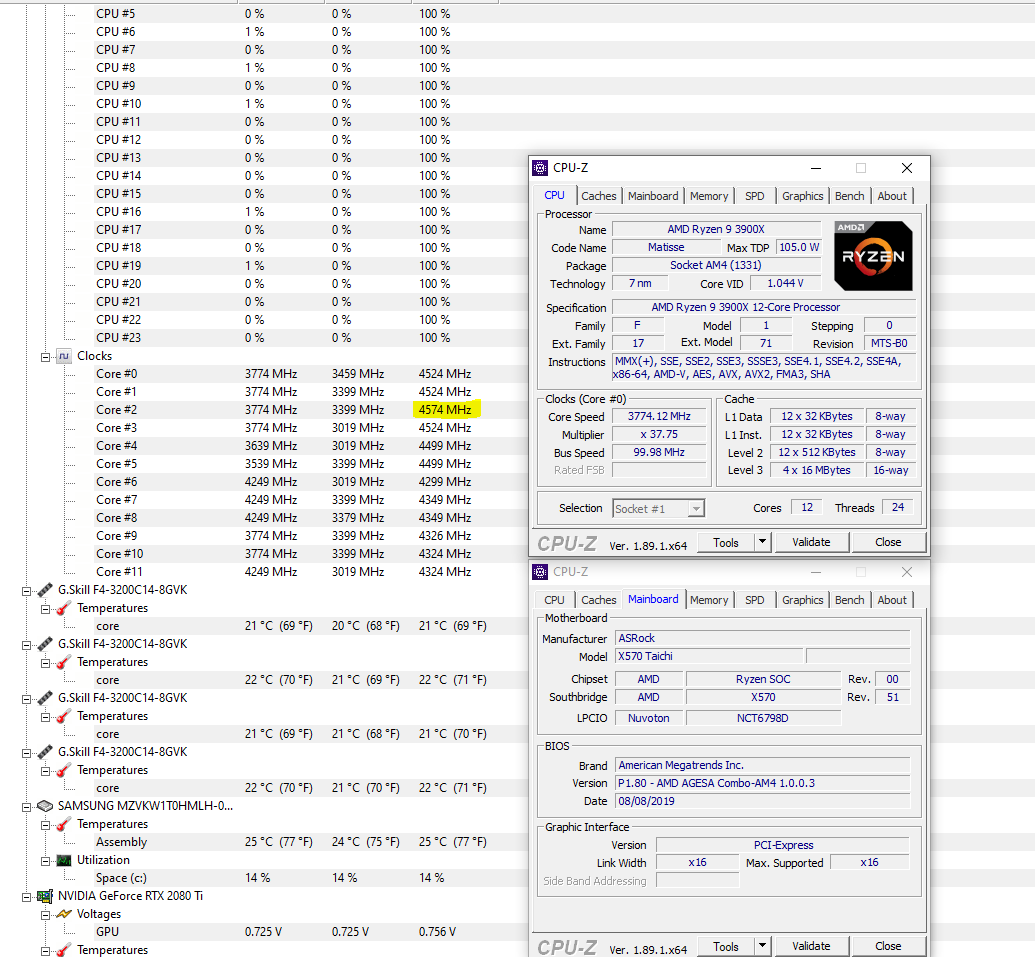
Task: Click the LPCIO NCT6798D value
Action: coord(763,718)
